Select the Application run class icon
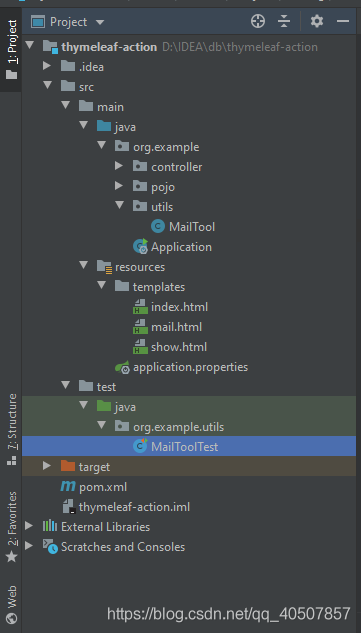 coord(141,246)
